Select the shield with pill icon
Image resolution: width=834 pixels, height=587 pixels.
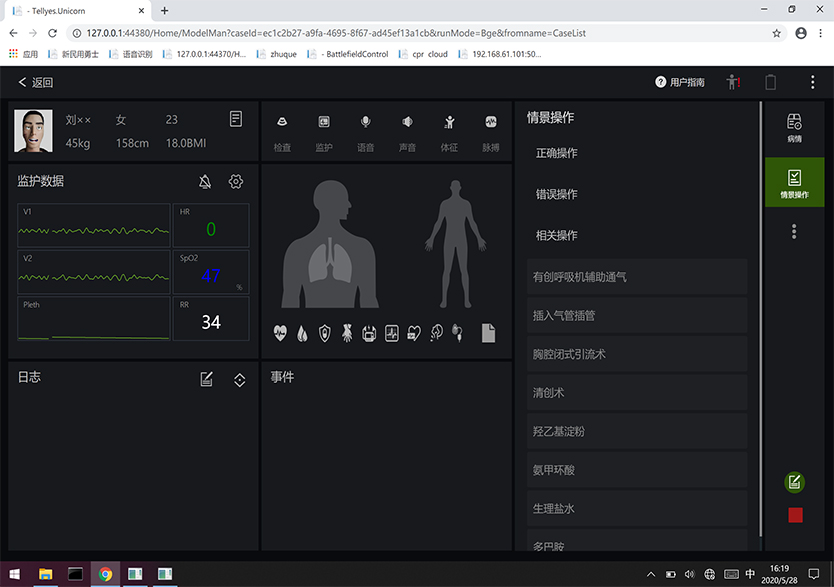[324, 333]
